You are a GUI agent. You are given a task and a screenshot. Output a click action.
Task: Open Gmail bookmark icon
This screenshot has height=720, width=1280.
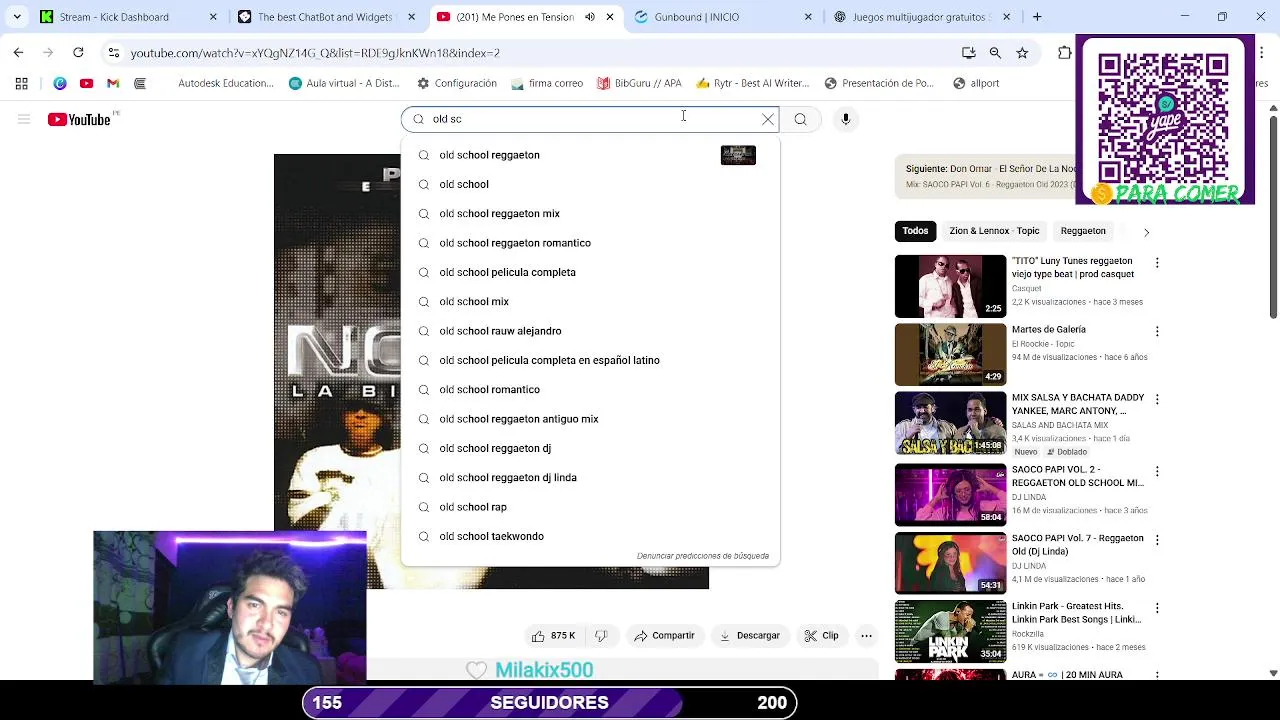[x=113, y=84]
